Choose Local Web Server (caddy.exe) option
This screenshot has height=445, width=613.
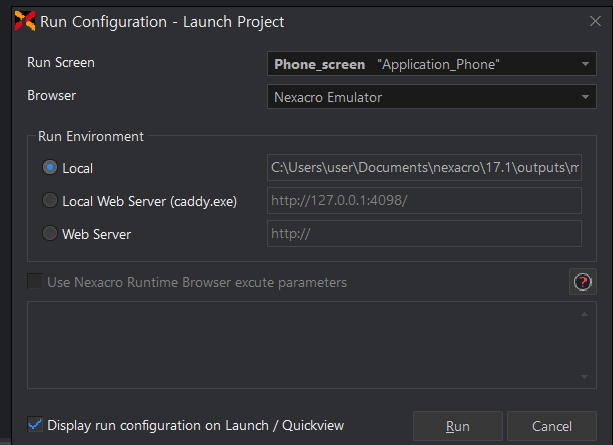pos(50,201)
